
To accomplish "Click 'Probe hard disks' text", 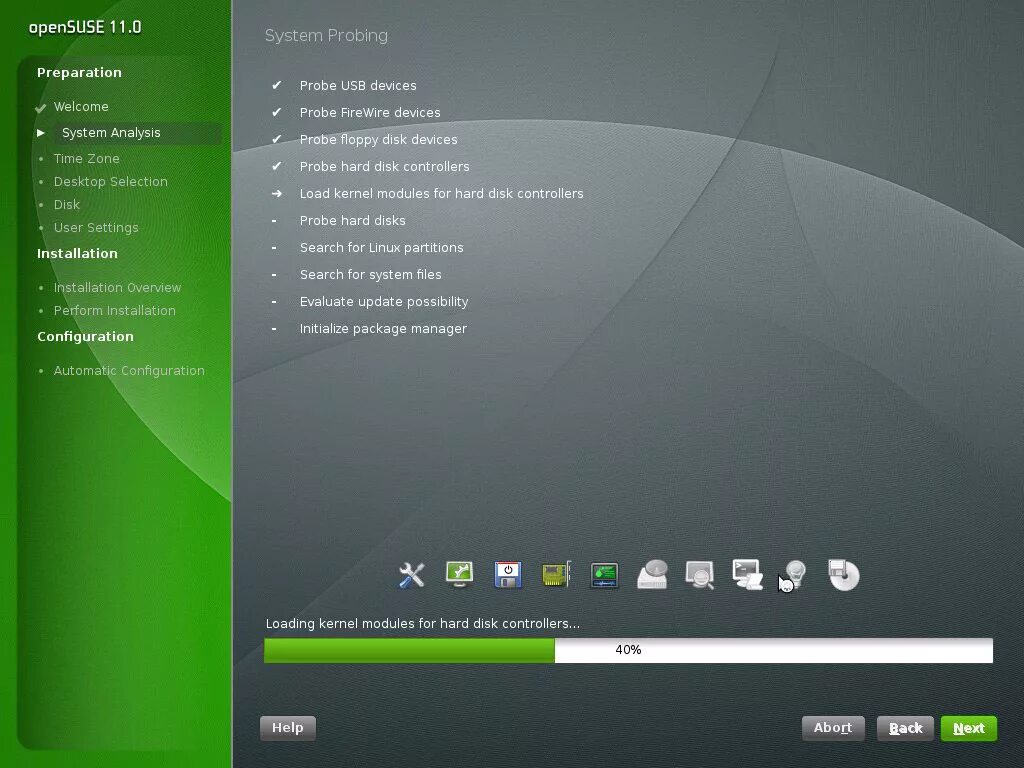I will 352,221.
